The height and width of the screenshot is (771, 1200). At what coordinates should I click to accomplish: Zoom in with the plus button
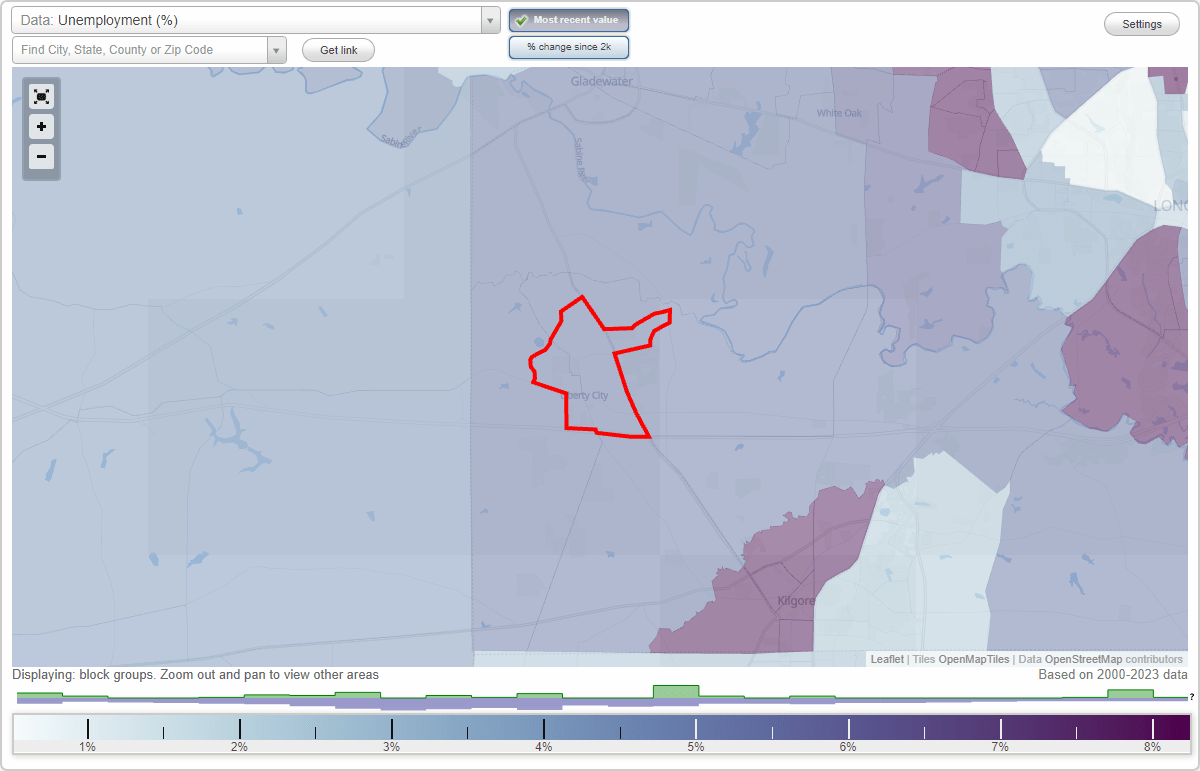[x=41, y=127]
